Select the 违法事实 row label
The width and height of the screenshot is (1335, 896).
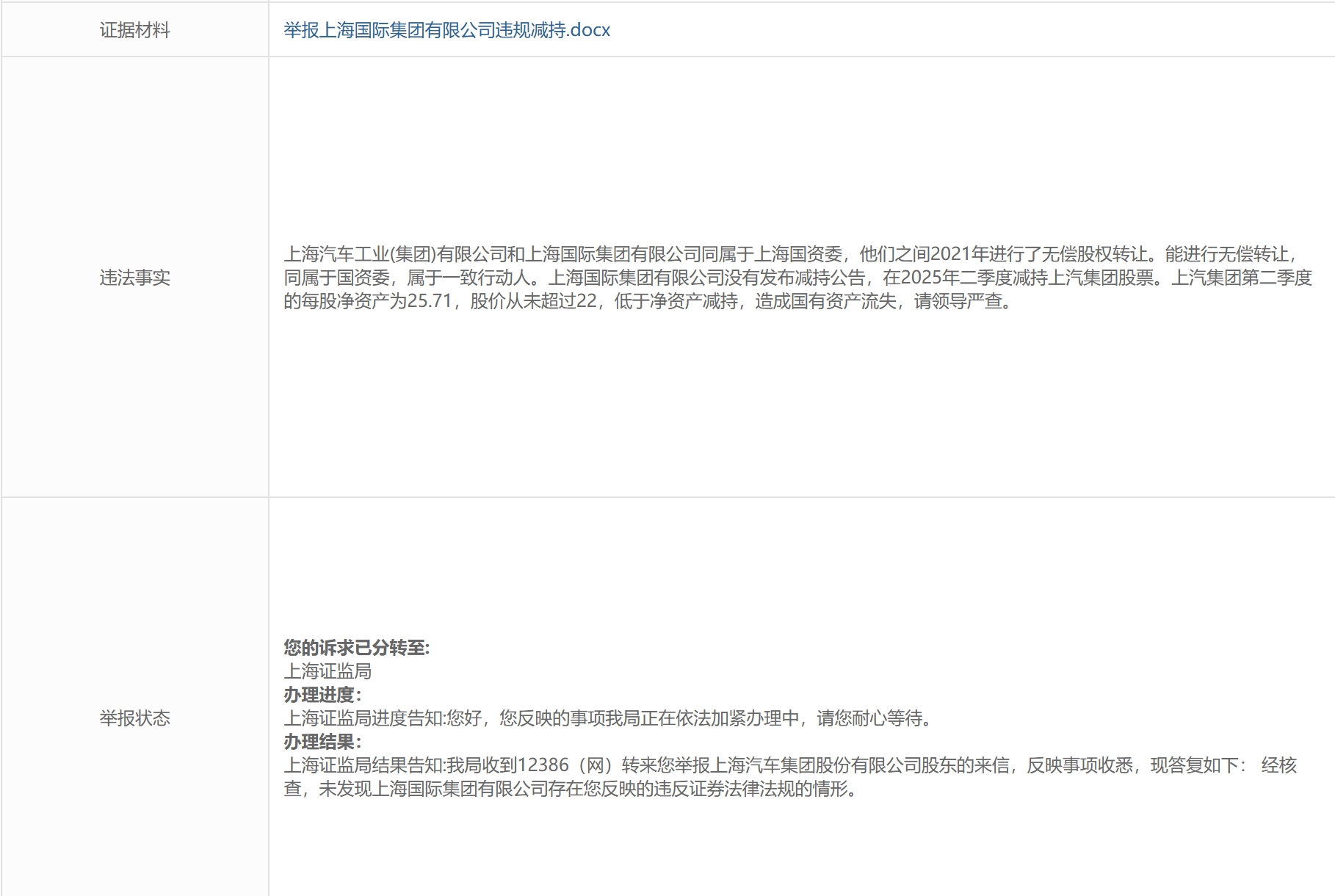coord(135,278)
